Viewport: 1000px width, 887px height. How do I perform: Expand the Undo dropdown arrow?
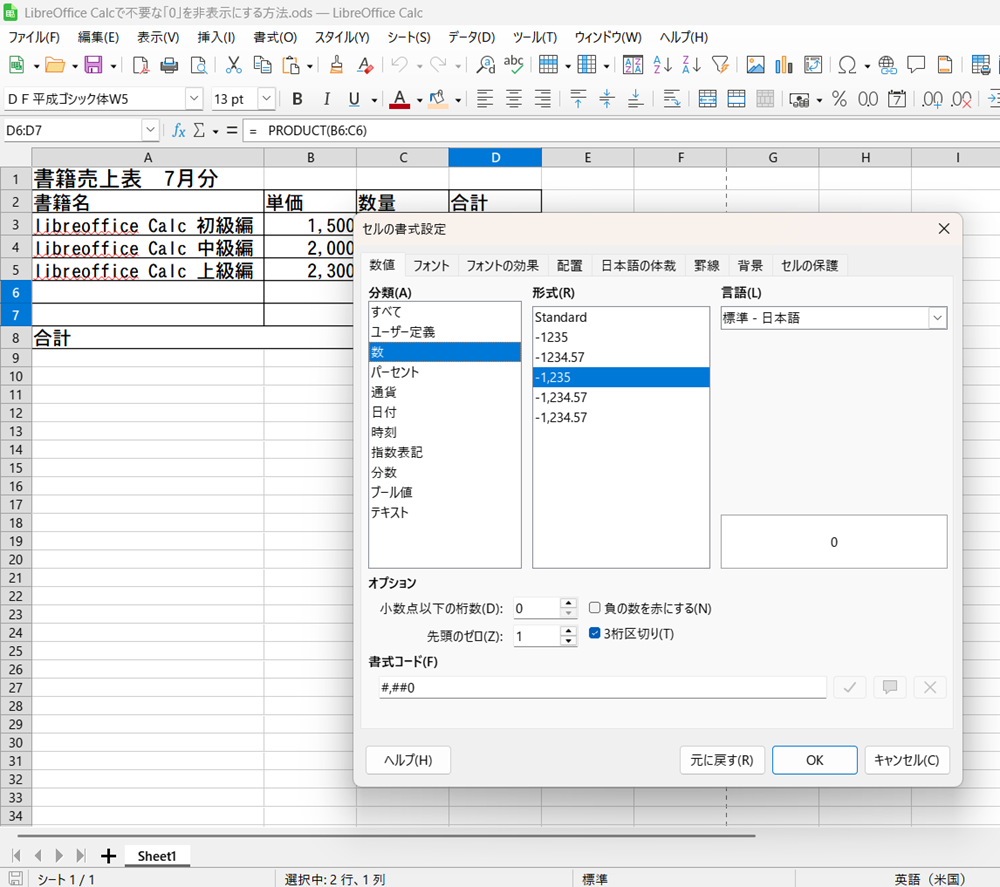pyautogui.click(x=419, y=66)
